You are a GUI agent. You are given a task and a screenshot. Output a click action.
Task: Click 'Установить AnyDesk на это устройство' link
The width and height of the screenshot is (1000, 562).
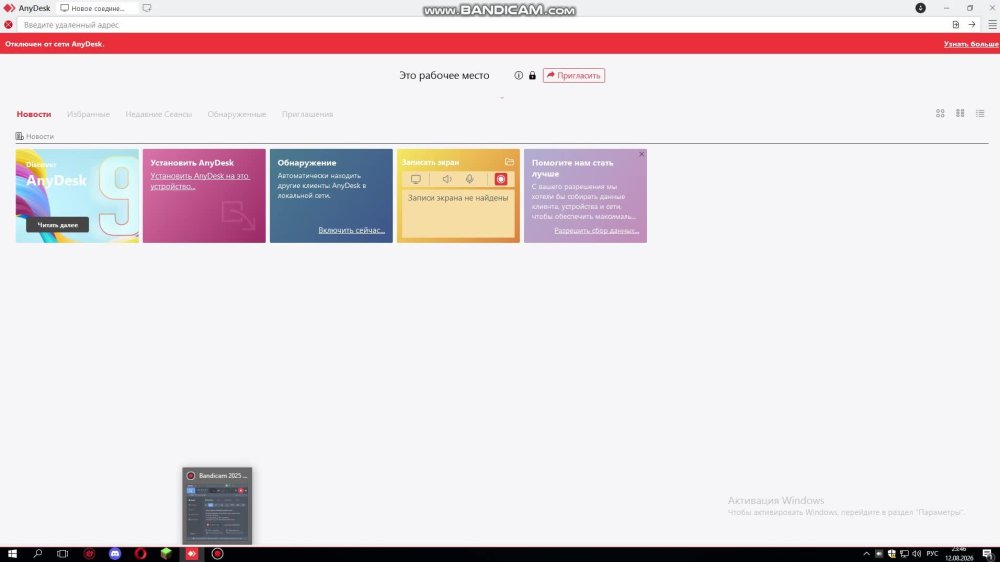pyautogui.click(x=200, y=181)
